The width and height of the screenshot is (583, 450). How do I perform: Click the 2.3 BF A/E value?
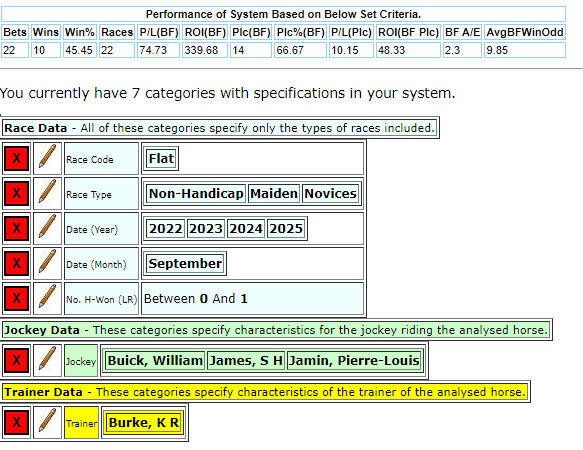point(463,50)
